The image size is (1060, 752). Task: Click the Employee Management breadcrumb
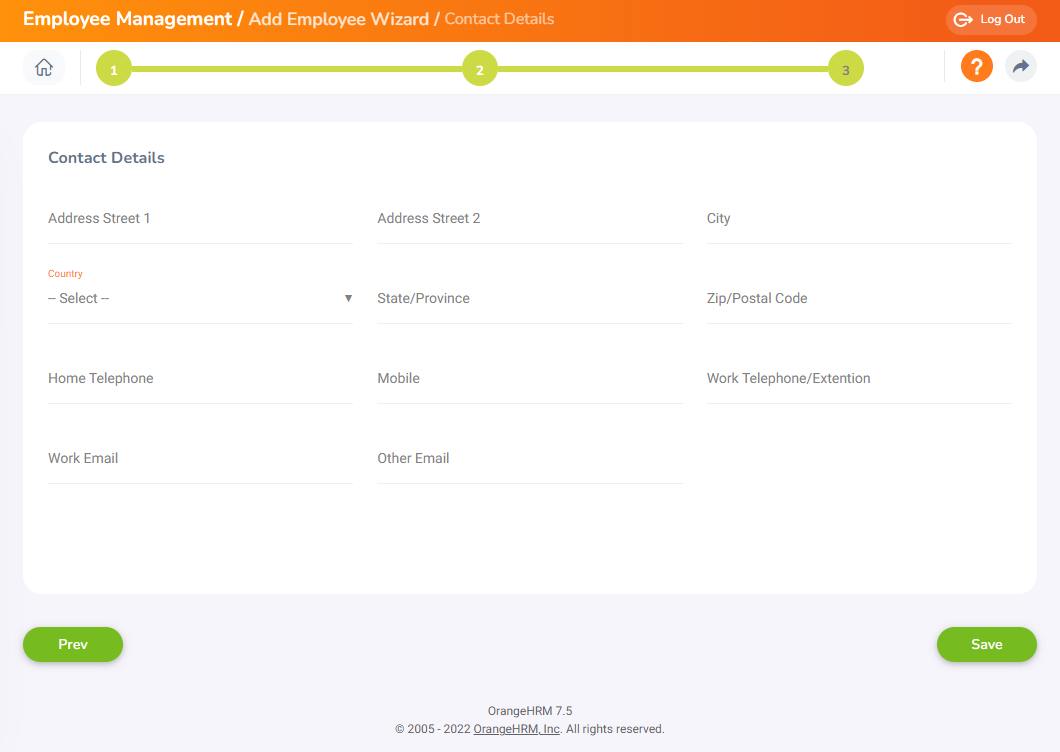tap(127, 19)
